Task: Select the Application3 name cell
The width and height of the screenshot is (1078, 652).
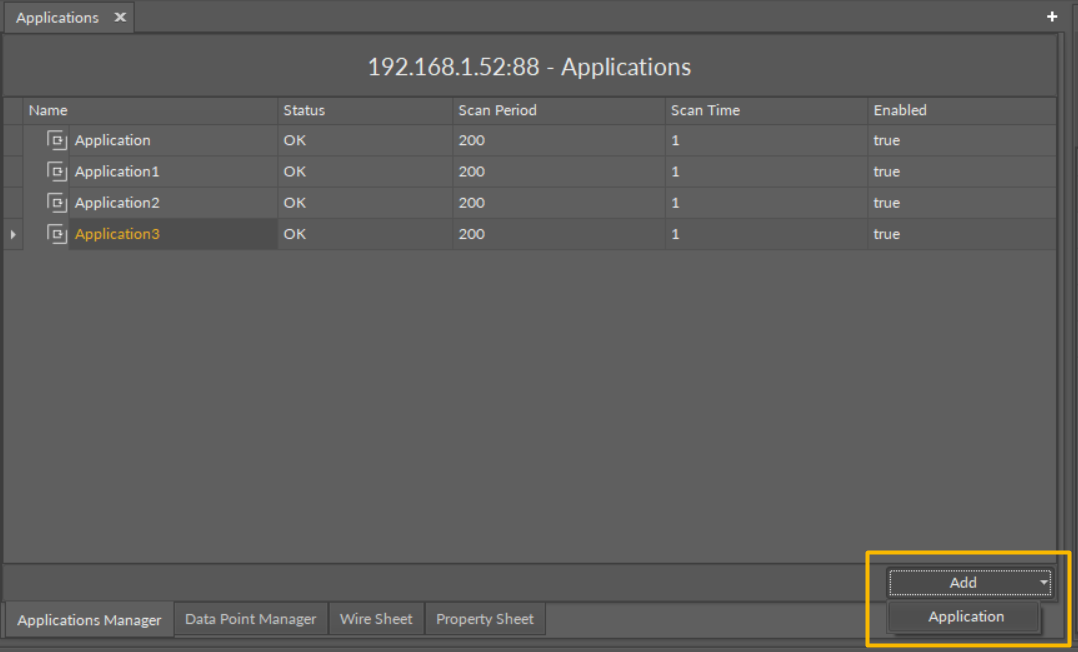Action: coord(117,234)
